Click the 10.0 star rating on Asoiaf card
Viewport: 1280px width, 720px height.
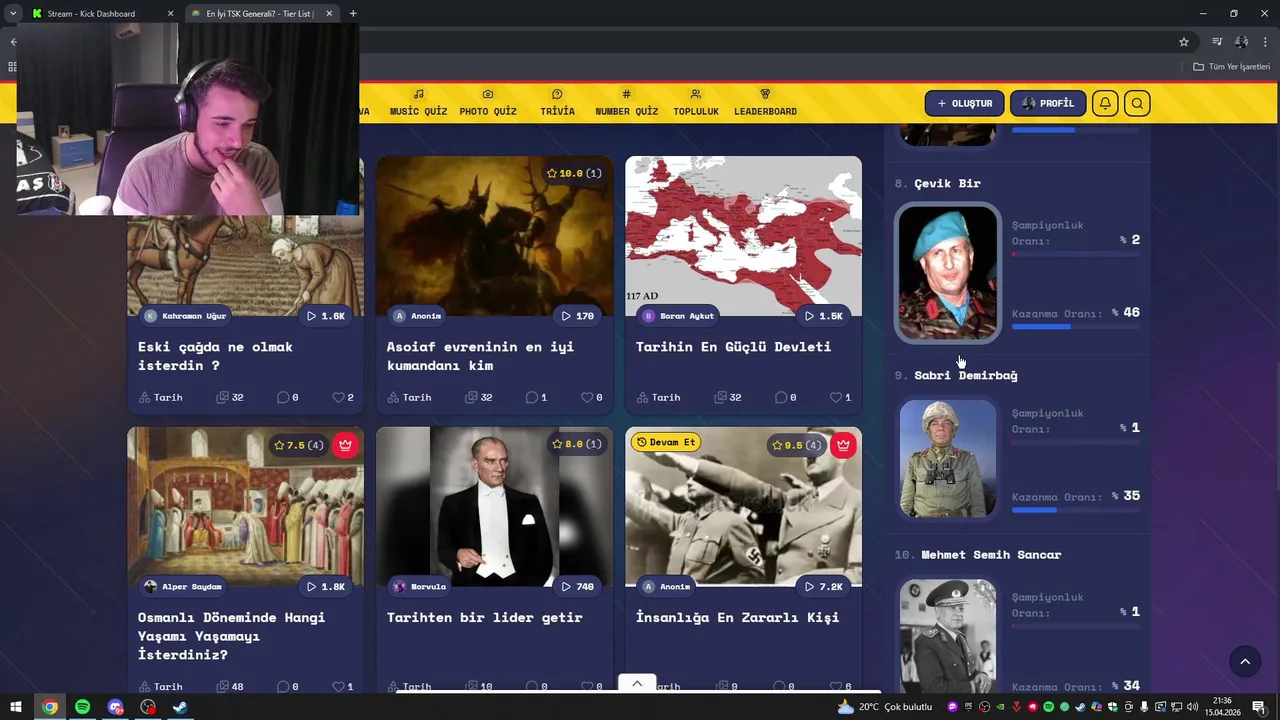pyautogui.click(x=574, y=173)
